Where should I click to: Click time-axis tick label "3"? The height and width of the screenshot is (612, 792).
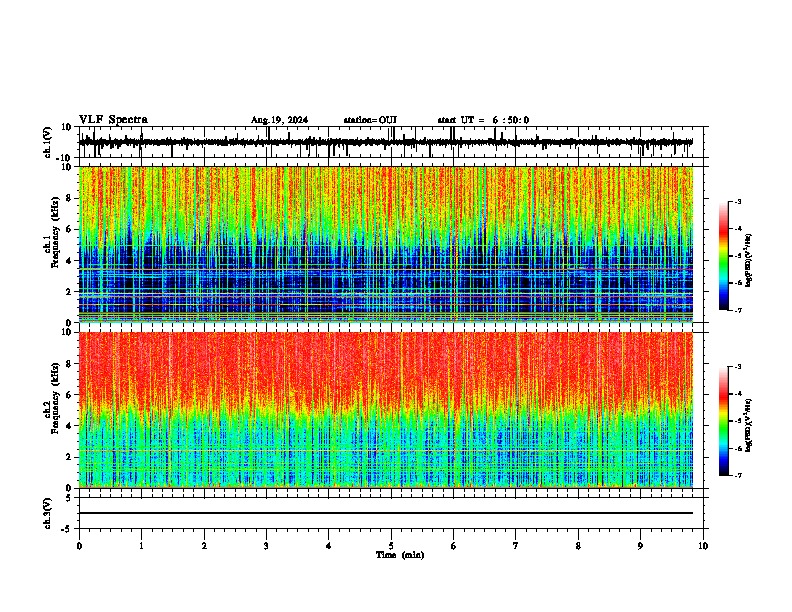(267, 546)
